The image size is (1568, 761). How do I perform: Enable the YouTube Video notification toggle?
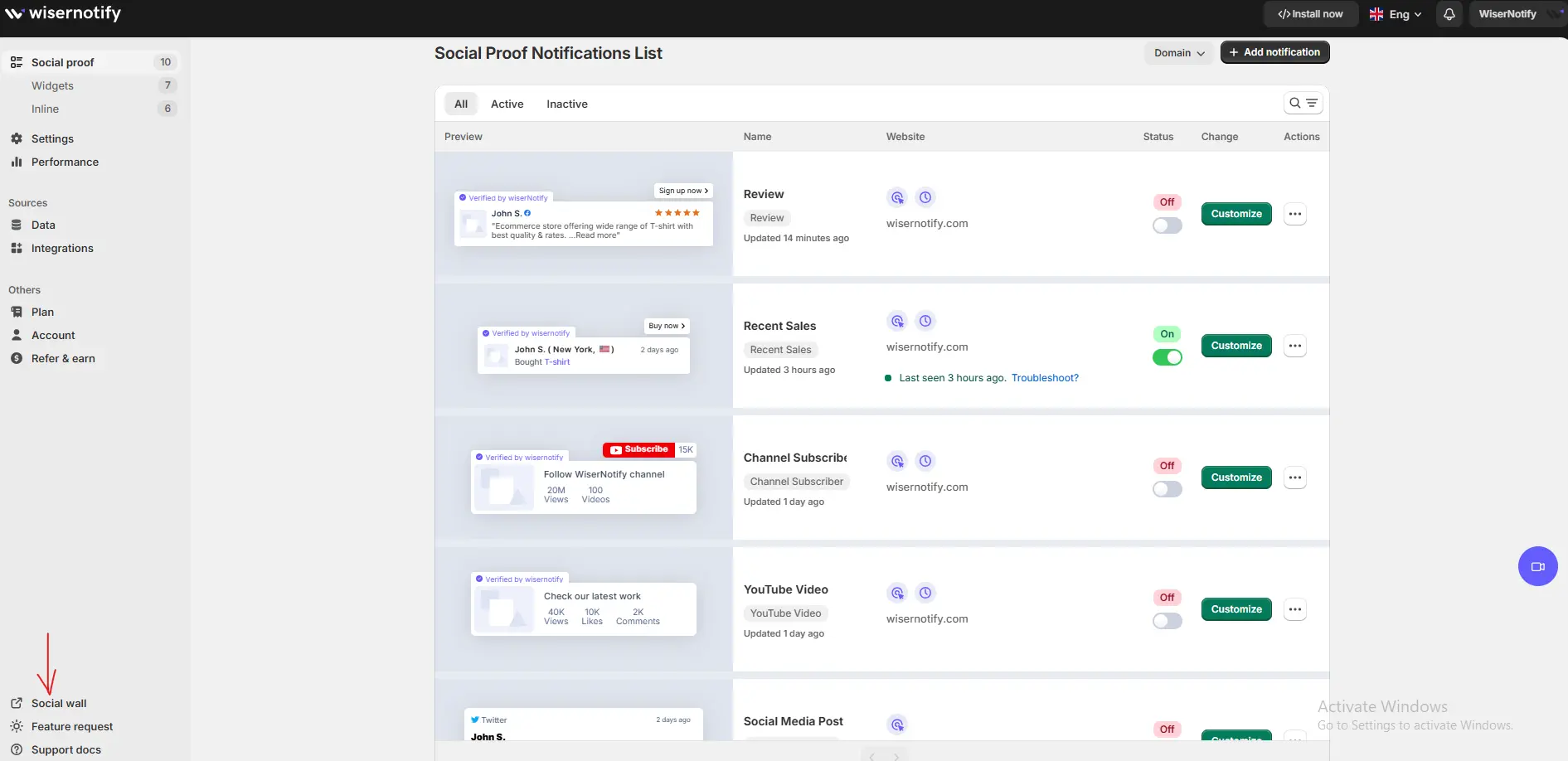pos(1167,621)
